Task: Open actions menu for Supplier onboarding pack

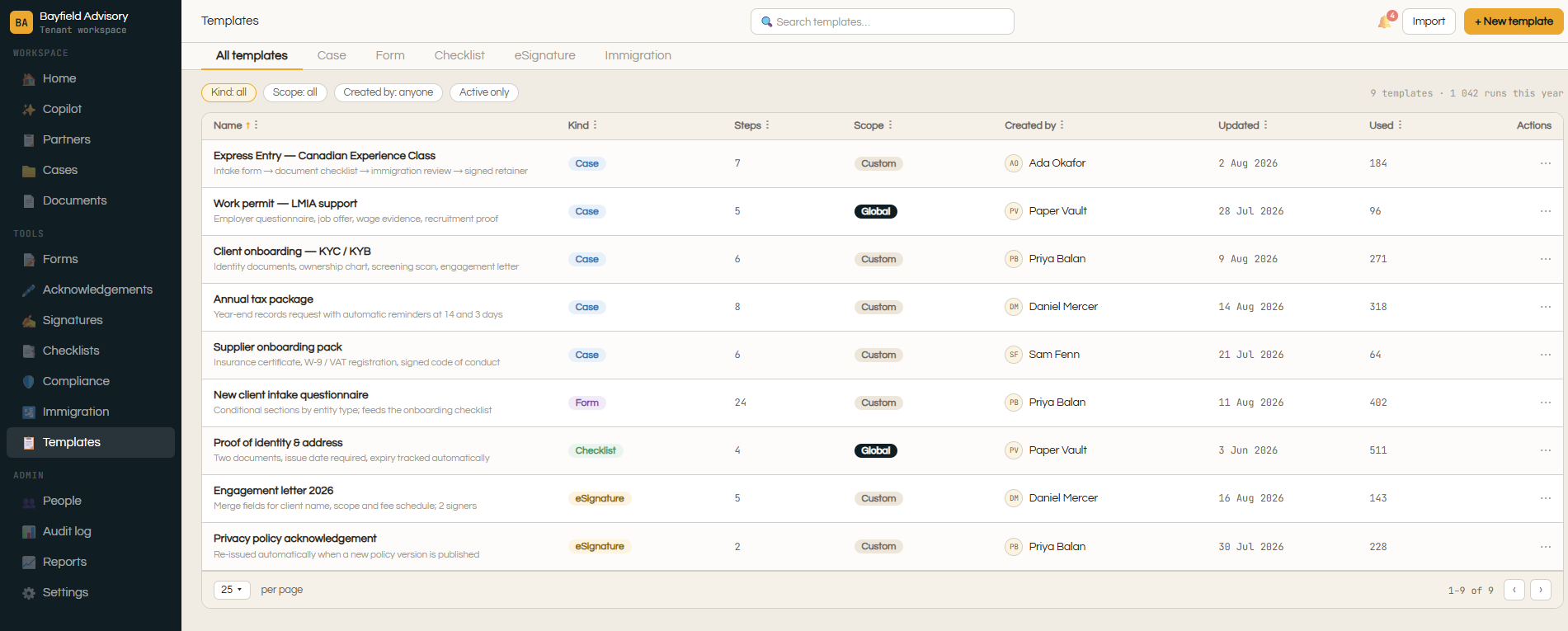Action: [1545, 355]
